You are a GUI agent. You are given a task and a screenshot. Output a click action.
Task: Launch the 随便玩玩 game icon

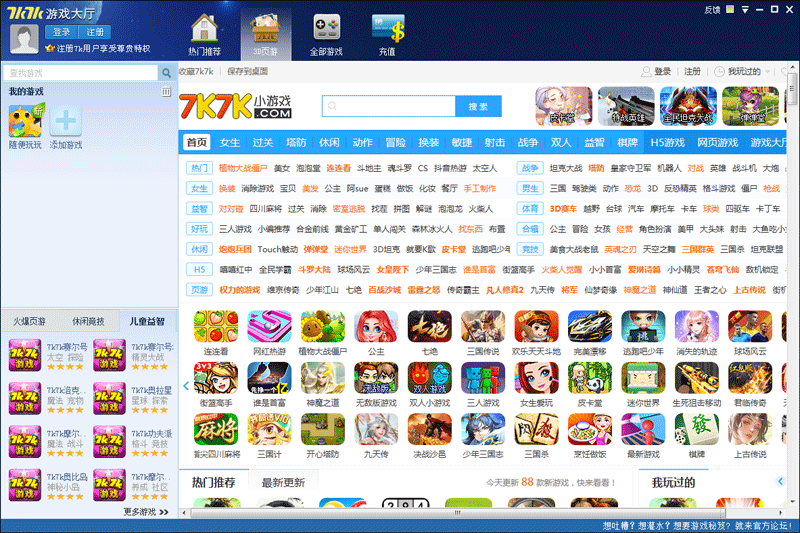[25, 121]
